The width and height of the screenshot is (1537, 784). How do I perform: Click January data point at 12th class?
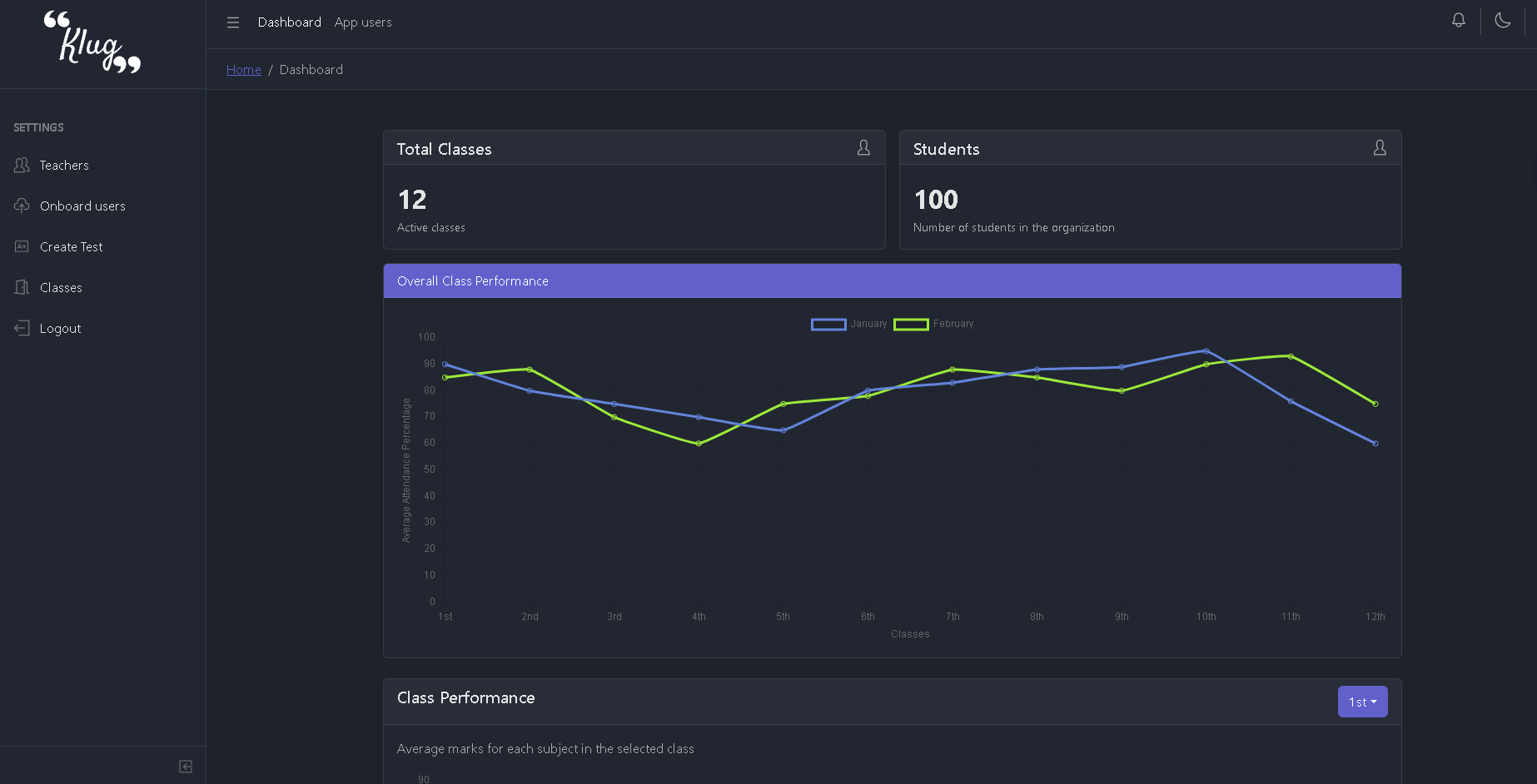coord(1375,444)
